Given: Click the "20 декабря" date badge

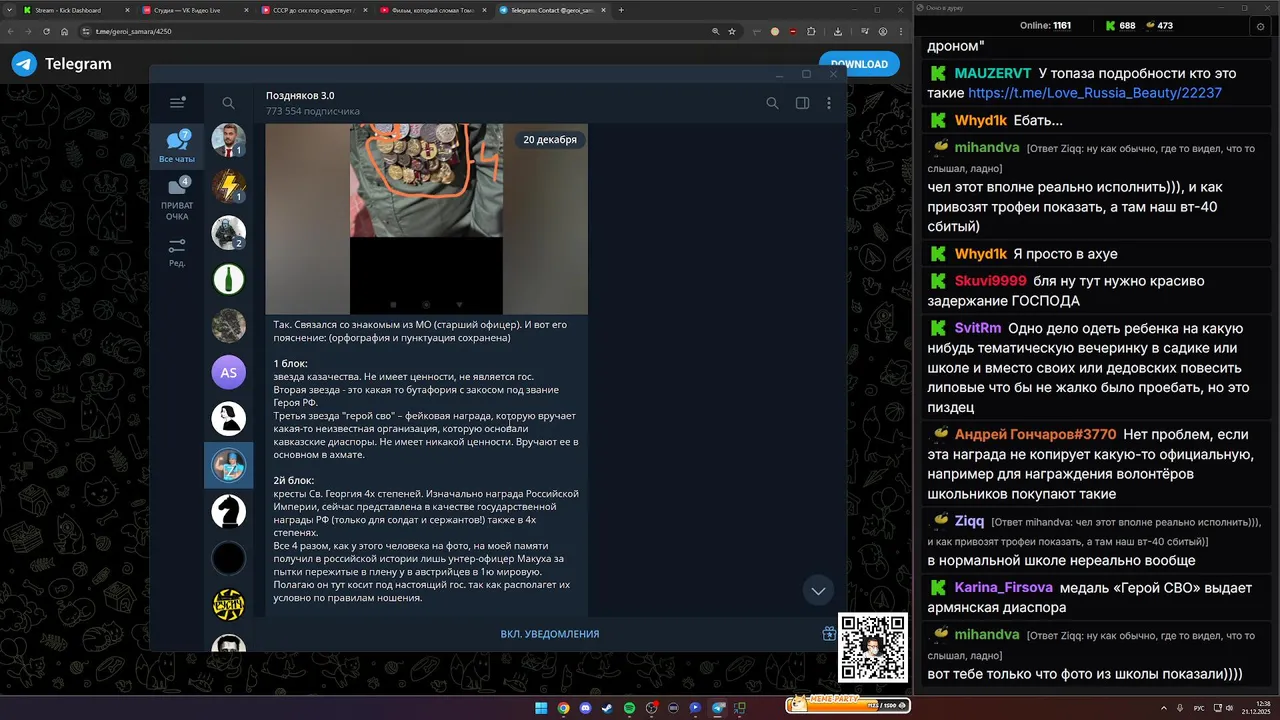Looking at the screenshot, I should (550, 140).
